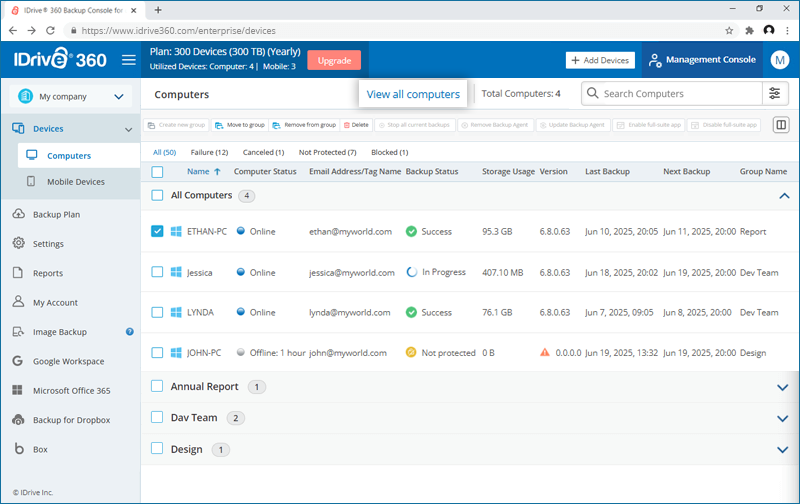Click Add Devices button
The height and width of the screenshot is (504, 800).
[x=600, y=60]
